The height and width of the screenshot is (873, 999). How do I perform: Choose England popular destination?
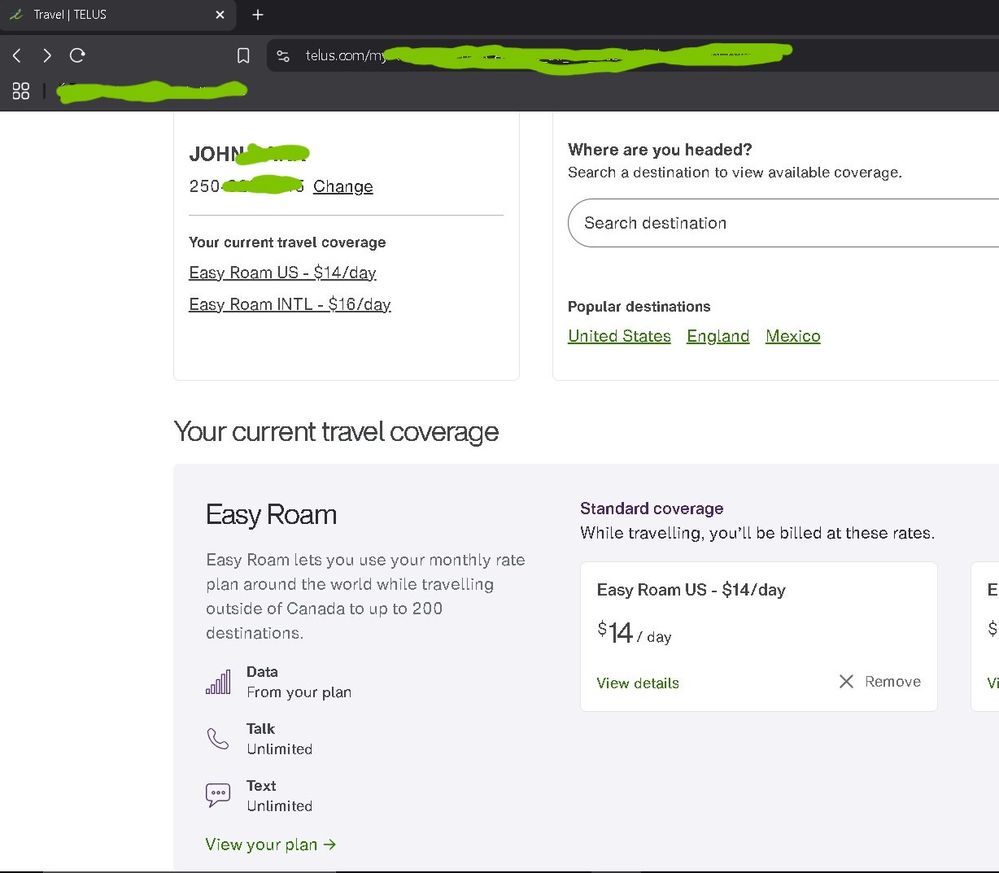click(718, 336)
